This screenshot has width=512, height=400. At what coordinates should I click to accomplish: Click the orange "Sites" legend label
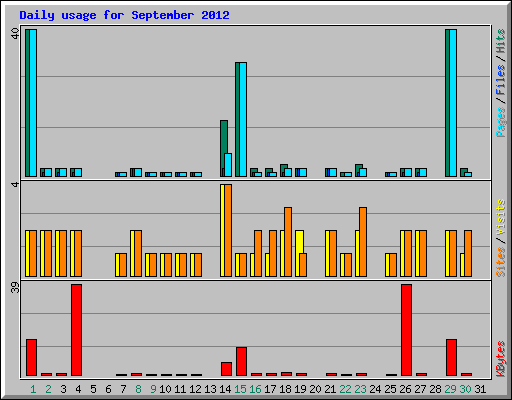point(501,262)
